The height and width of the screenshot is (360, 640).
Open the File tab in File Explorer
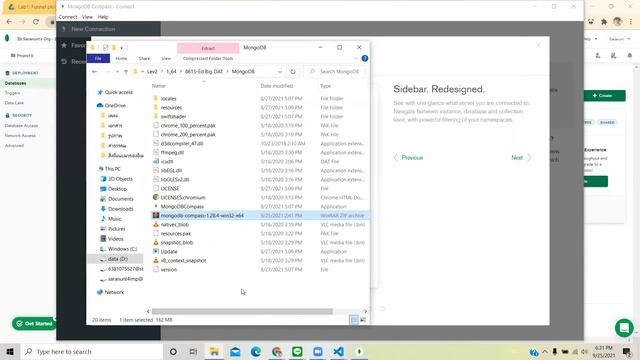(x=98, y=58)
